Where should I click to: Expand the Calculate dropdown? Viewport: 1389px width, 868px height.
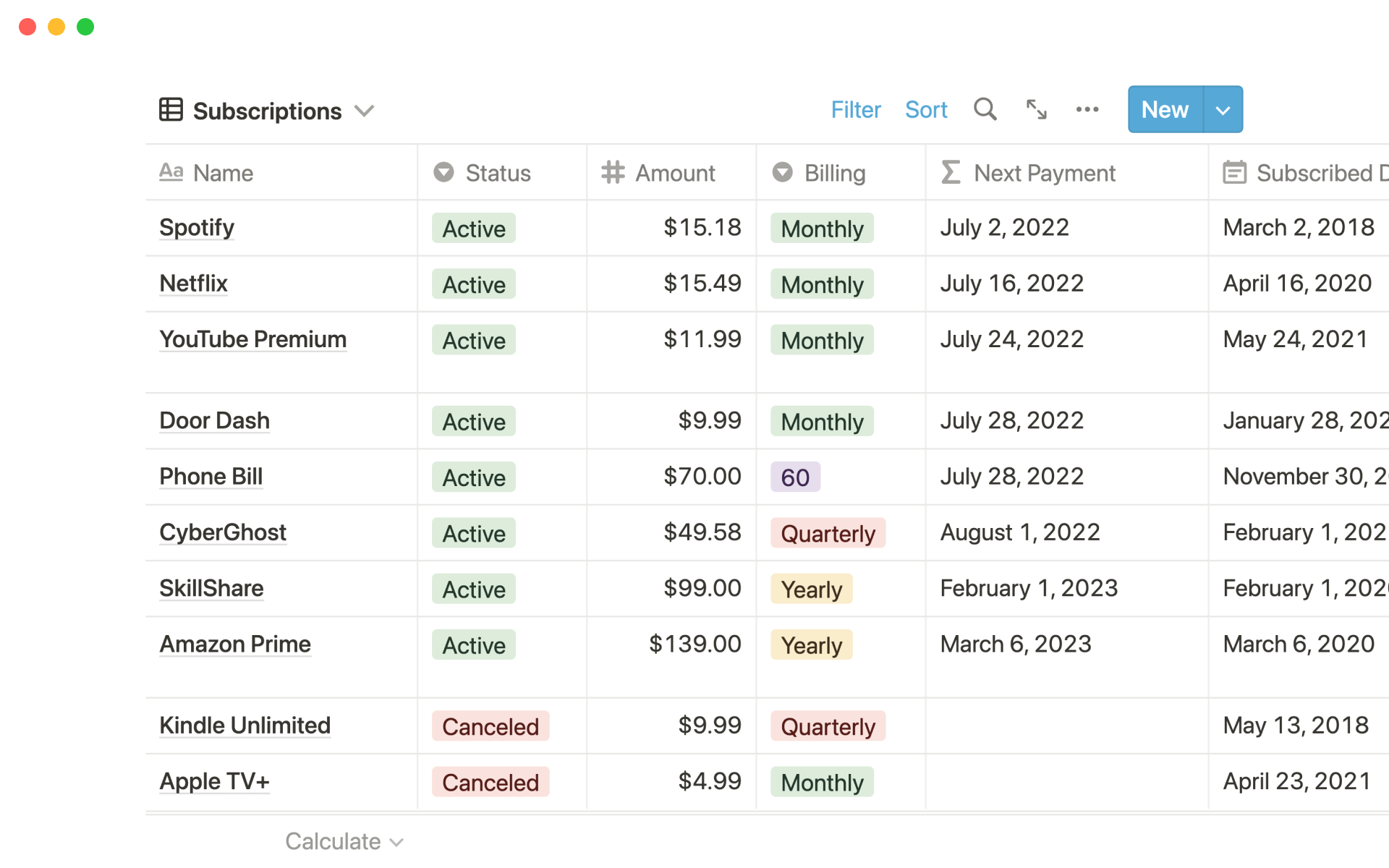pyautogui.click(x=344, y=841)
